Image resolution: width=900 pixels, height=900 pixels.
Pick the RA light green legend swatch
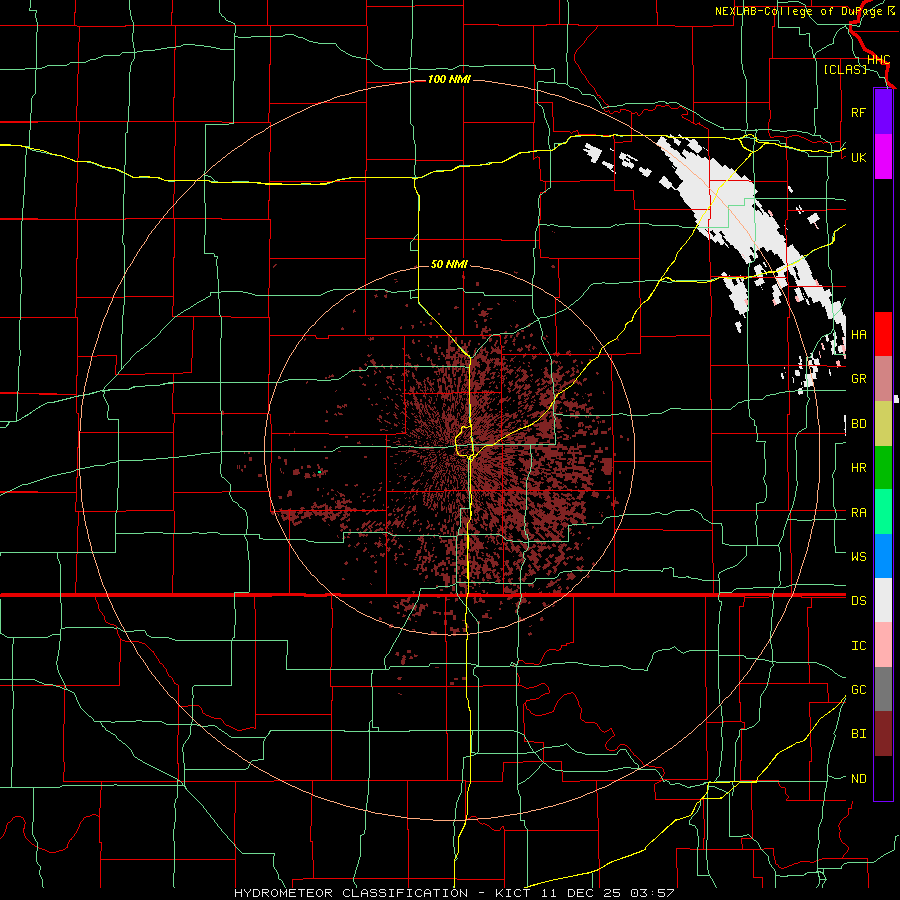pos(883,512)
